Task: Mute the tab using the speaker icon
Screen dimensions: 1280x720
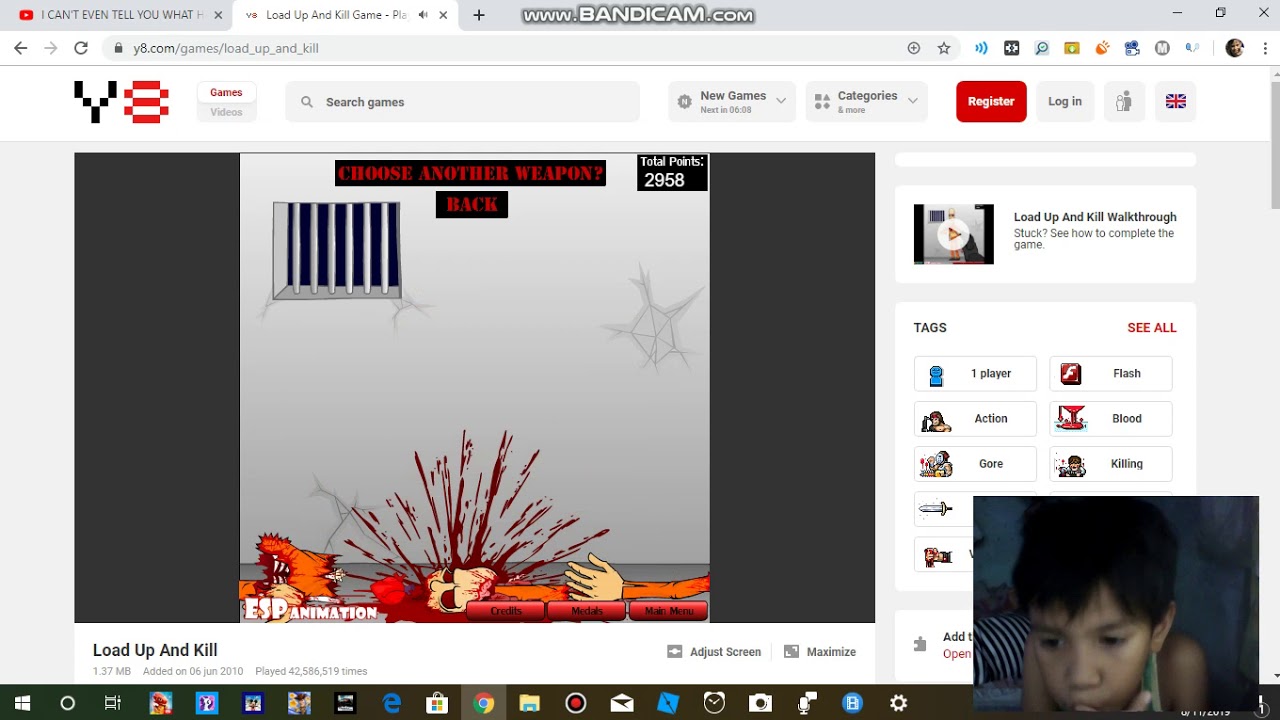Action: pos(424,15)
